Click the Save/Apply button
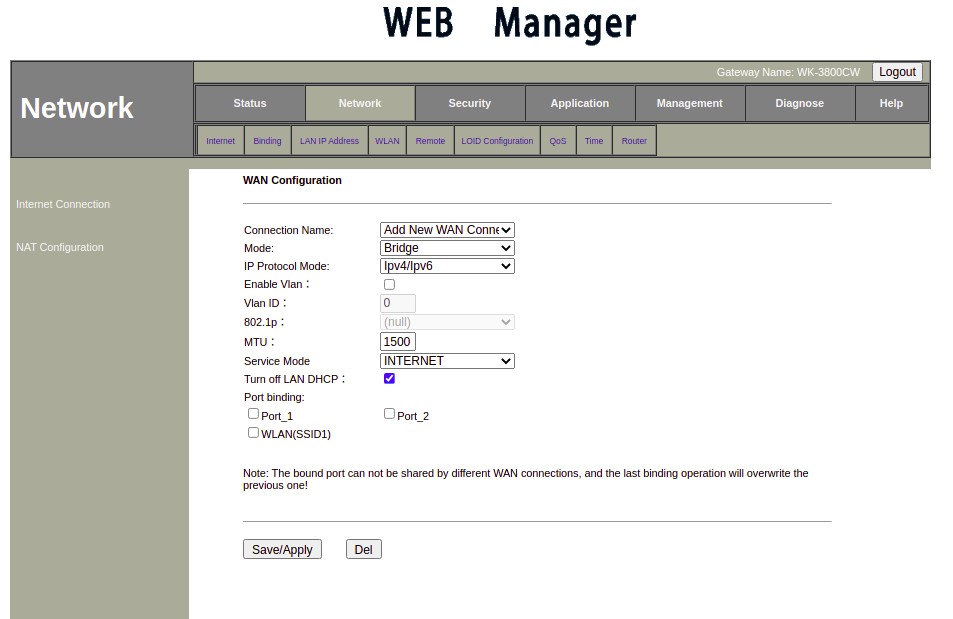The image size is (953, 619). [x=282, y=550]
